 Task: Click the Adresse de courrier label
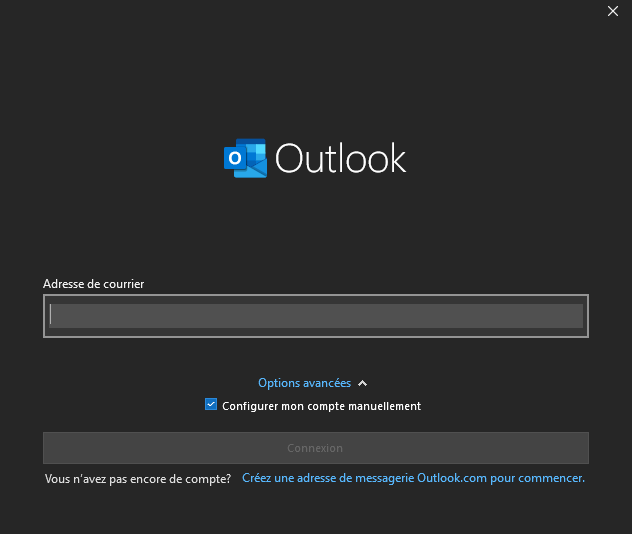[x=94, y=284]
